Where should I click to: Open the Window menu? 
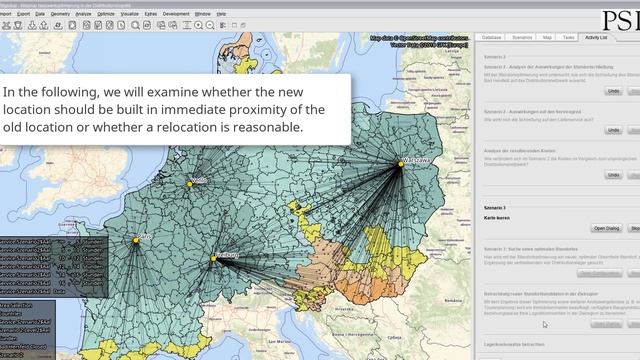click(202, 14)
